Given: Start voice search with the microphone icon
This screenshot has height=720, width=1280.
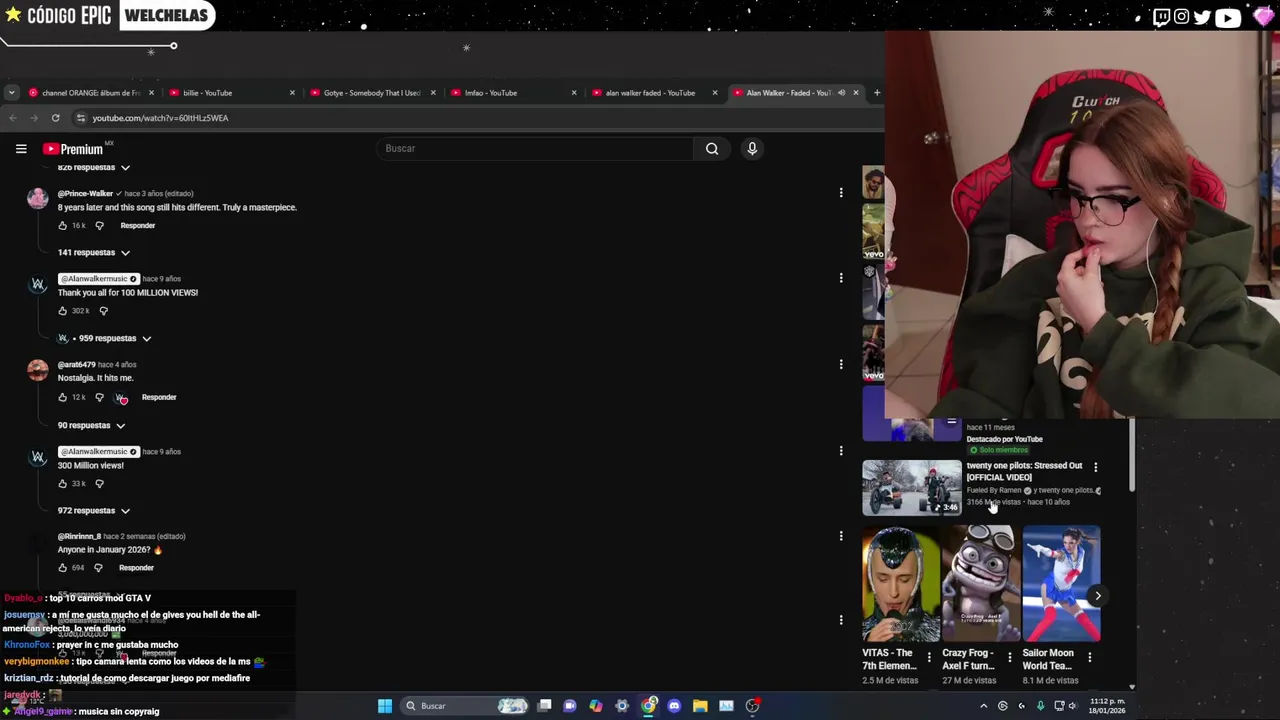Looking at the screenshot, I should tap(752, 149).
